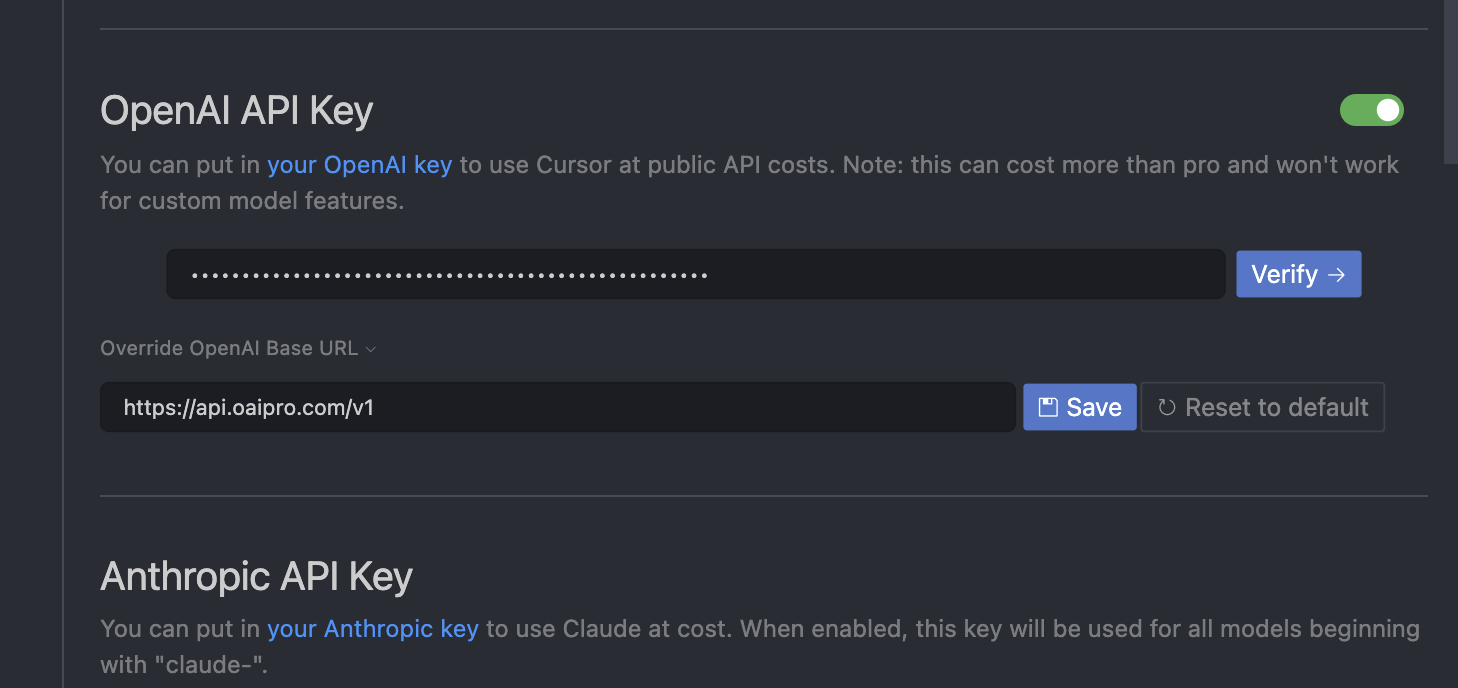1458x688 pixels.
Task: Click the chevron beside Override OpenAI Base URL
Action: (x=371, y=349)
